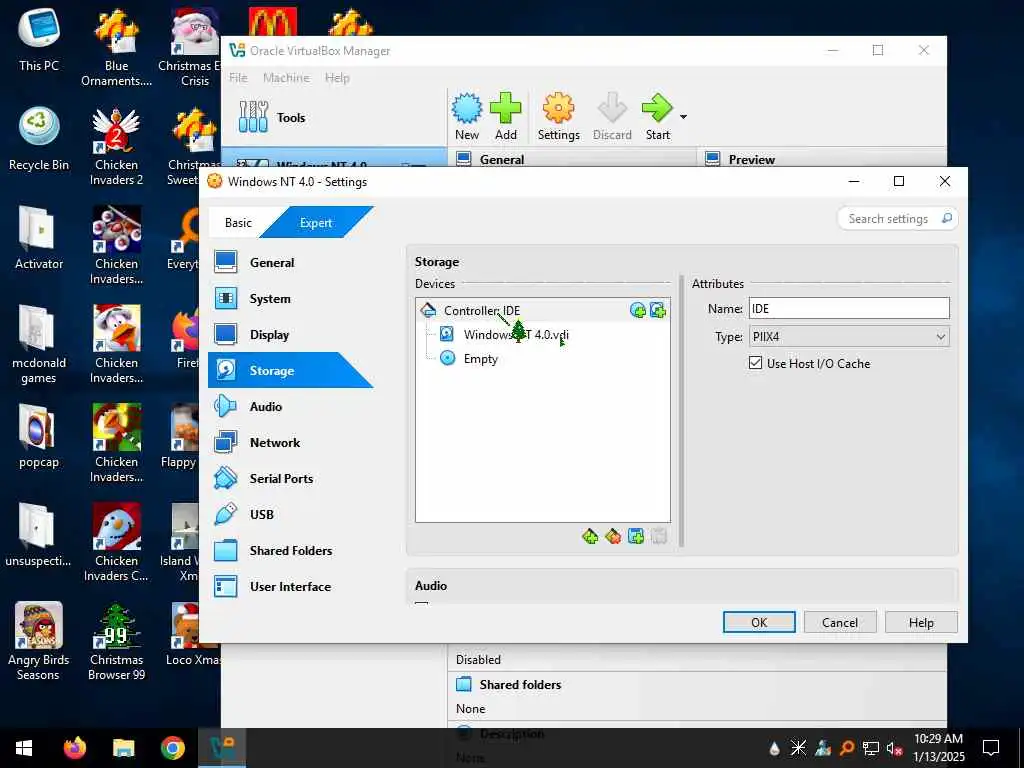Select the Recycle Bin desktop icon
This screenshot has height=768, width=1024.
pos(39,139)
